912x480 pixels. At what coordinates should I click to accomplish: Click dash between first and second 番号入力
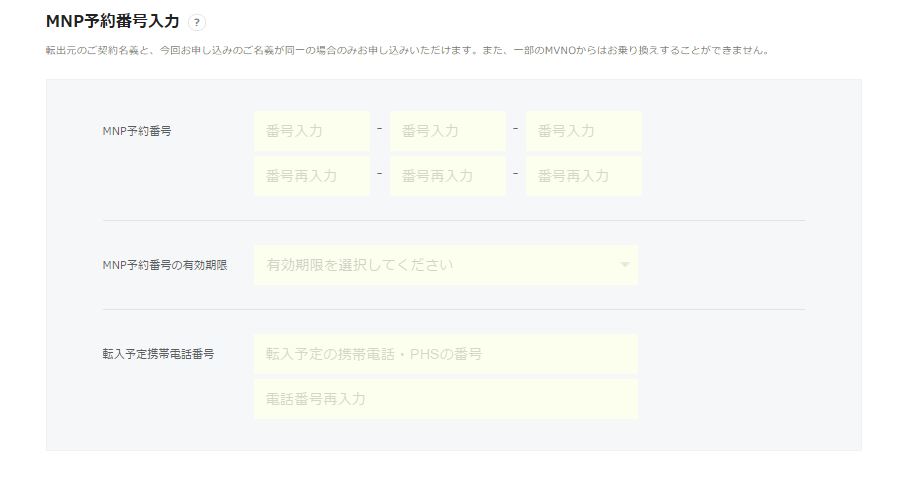pyautogui.click(x=380, y=128)
